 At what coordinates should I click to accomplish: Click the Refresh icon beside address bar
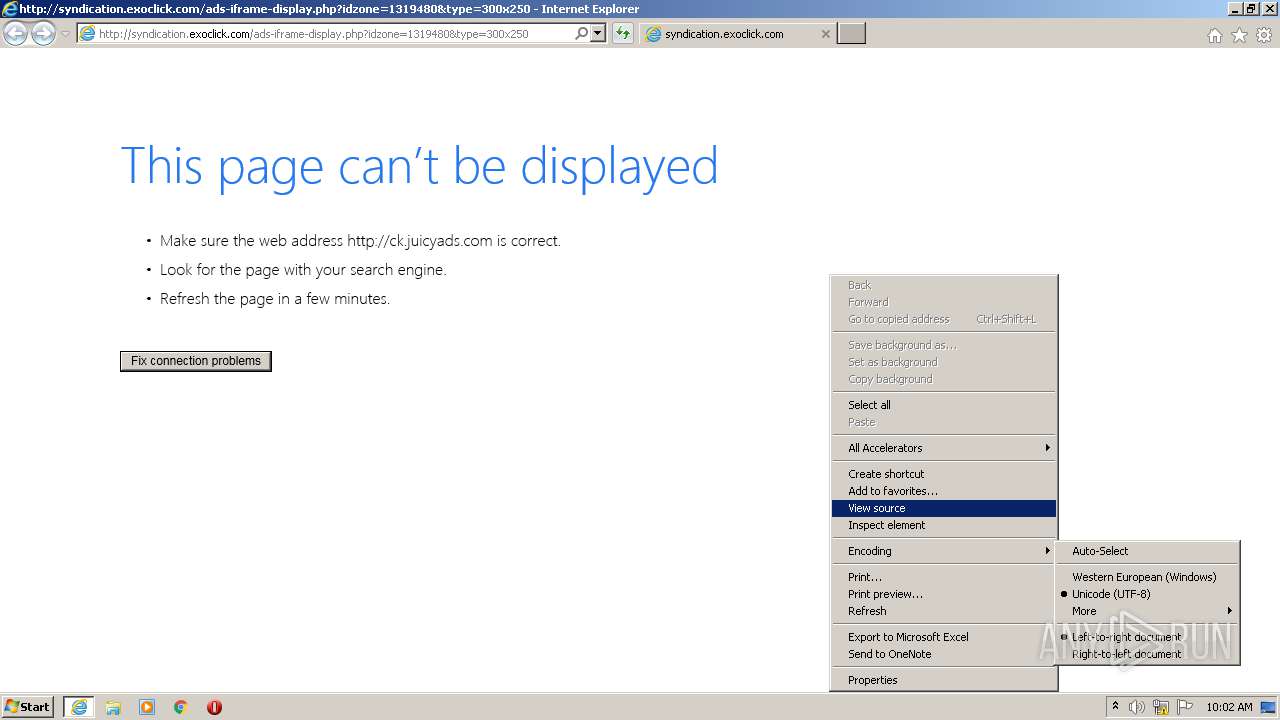point(623,33)
